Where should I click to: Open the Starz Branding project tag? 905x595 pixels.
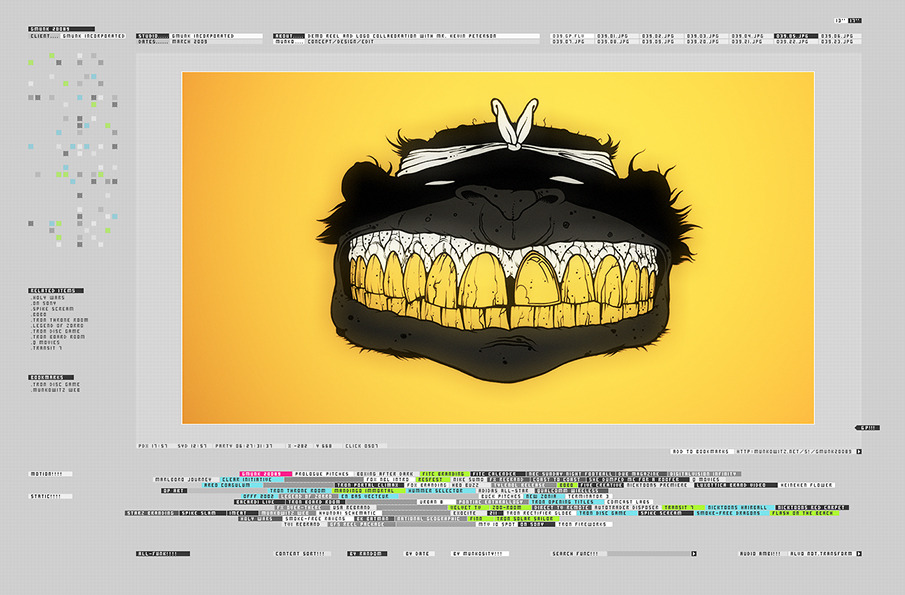151,513
